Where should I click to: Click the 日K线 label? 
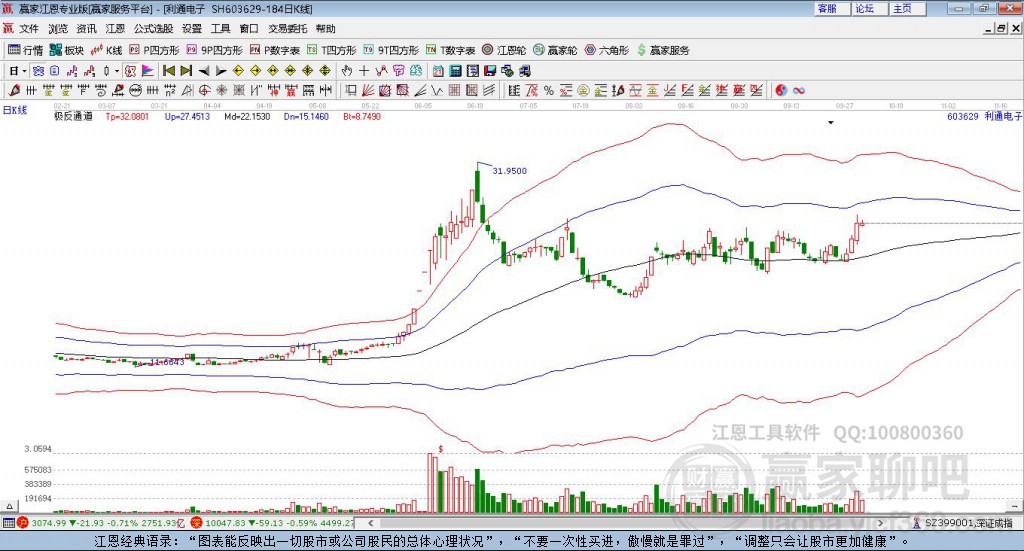click(x=15, y=110)
